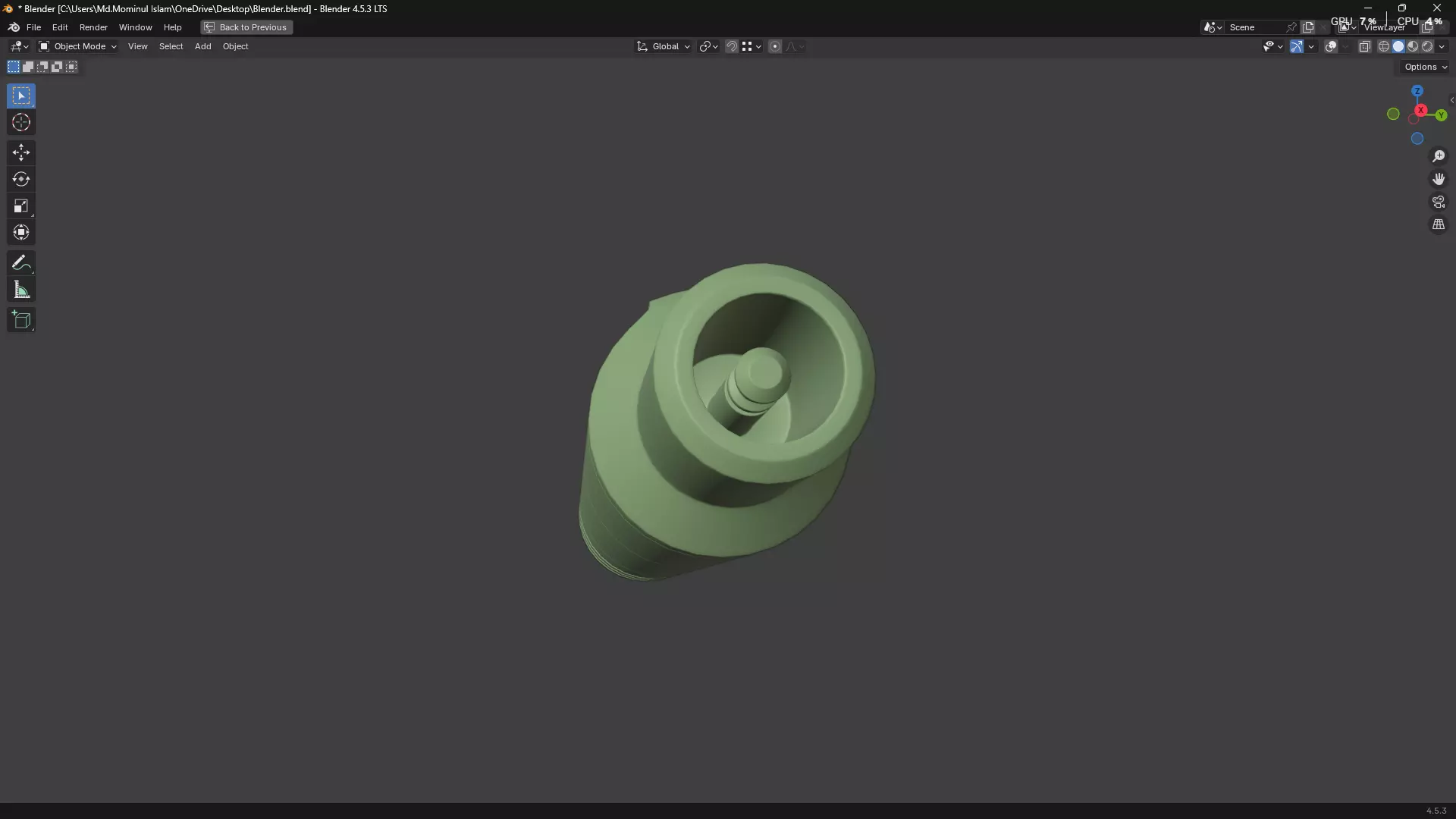Viewport: 1456px width, 819px height.
Task: Open the Add menu
Action: point(202,47)
